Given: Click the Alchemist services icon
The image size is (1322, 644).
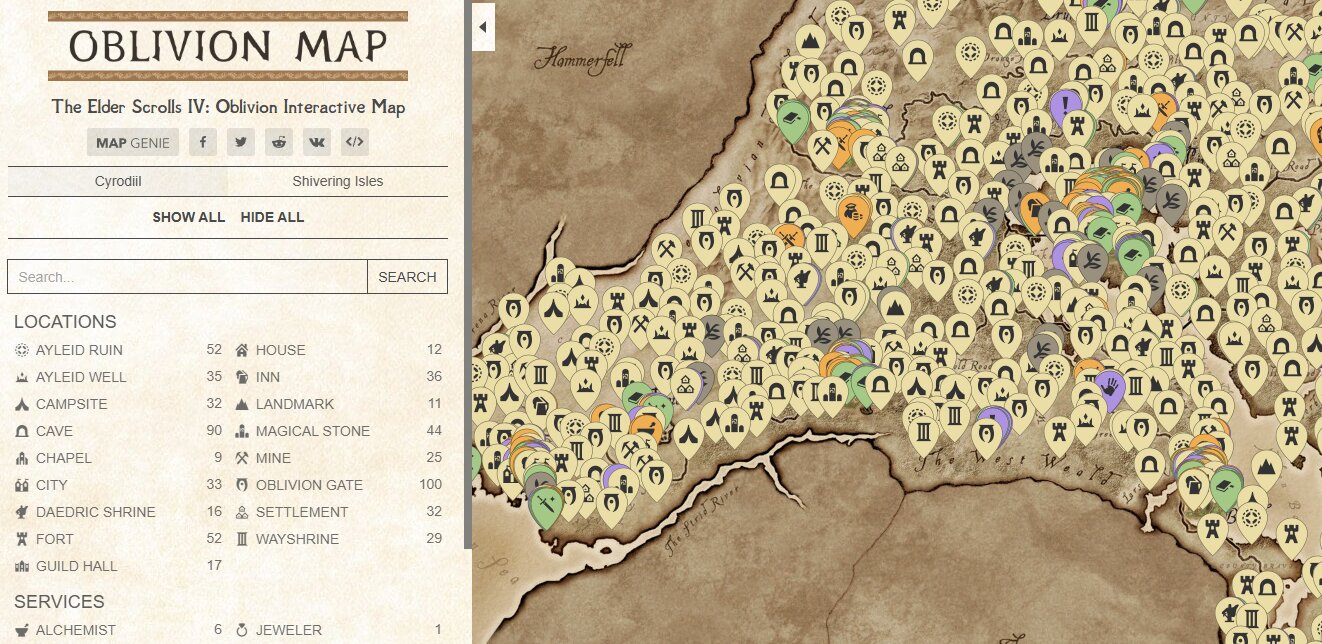Looking at the screenshot, I should click(x=22, y=630).
